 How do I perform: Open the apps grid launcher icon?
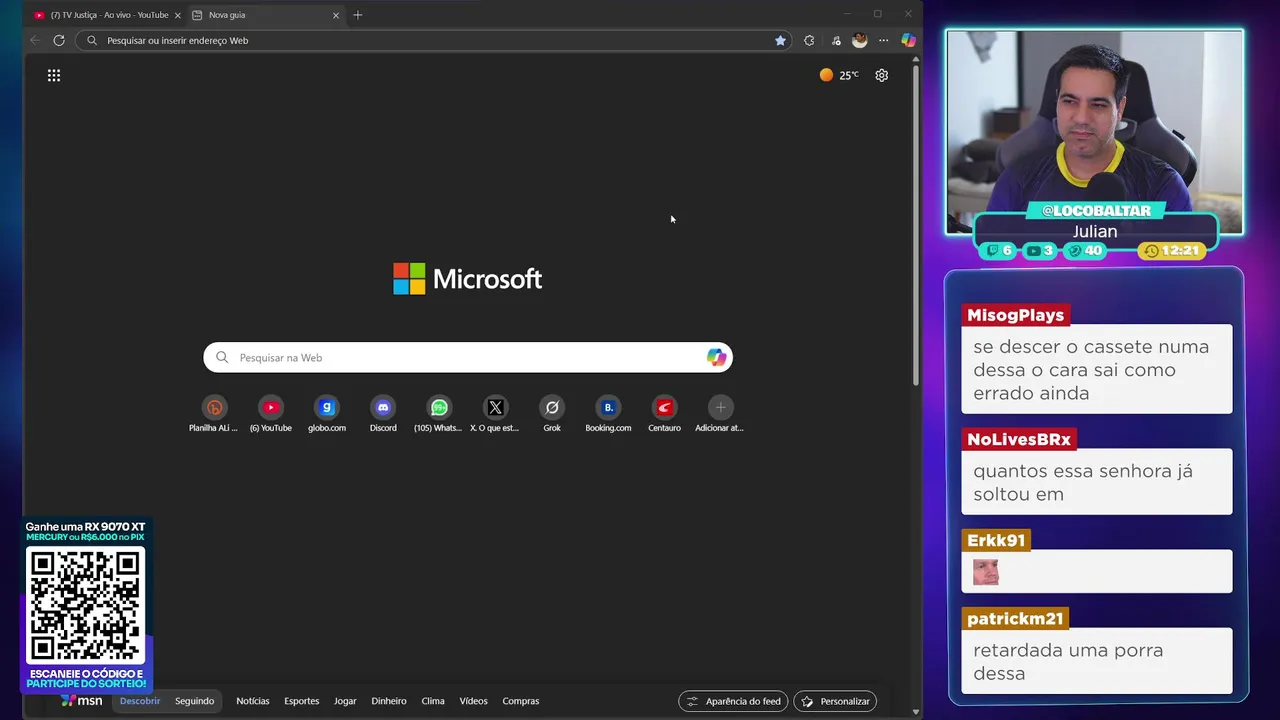coord(54,75)
